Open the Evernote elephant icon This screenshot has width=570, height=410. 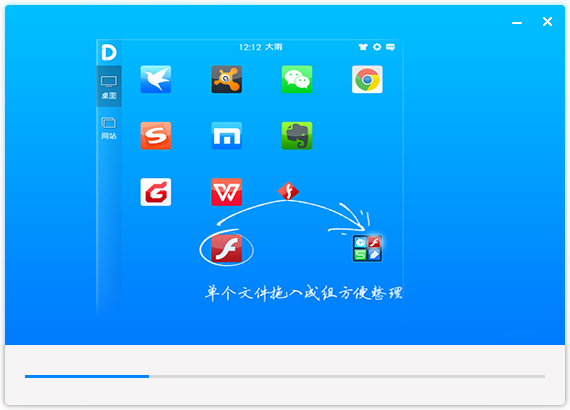[297, 136]
